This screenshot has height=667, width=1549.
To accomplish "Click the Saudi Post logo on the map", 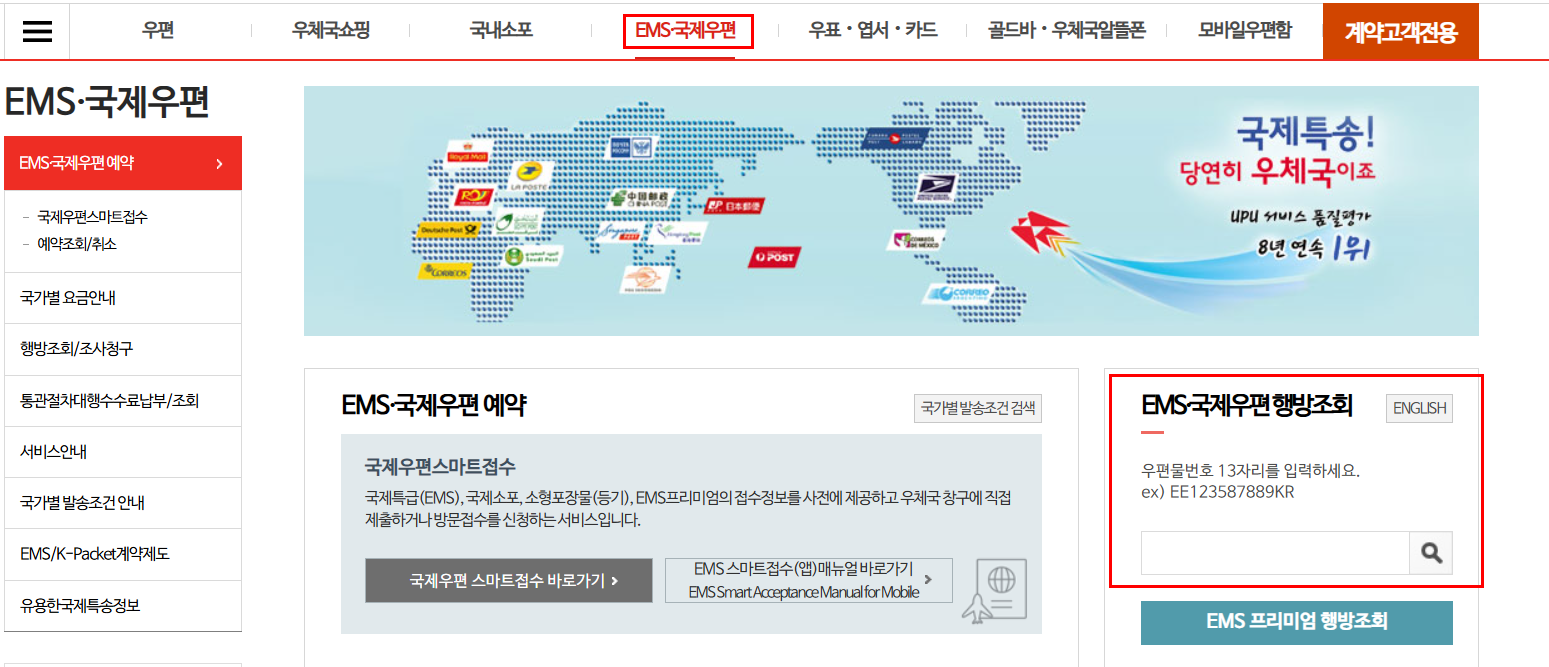I will pyautogui.click(x=532, y=256).
